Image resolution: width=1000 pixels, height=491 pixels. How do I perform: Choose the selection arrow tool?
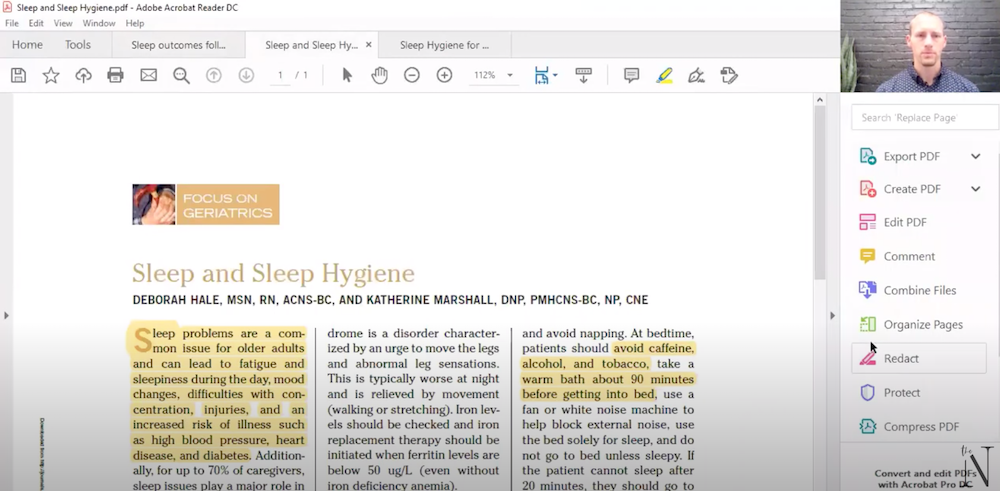click(x=347, y=75)
